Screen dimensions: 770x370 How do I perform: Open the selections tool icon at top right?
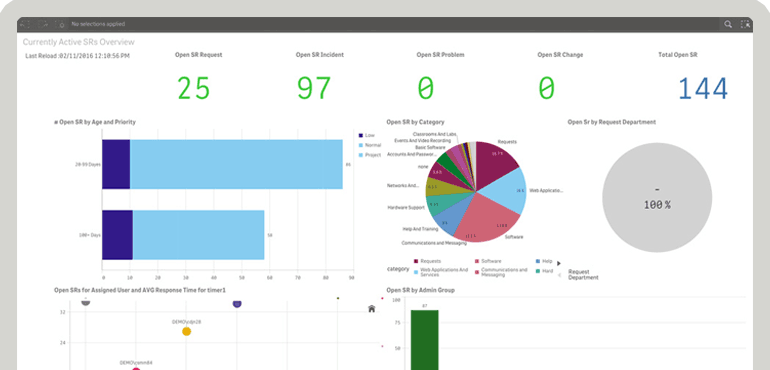coord(745,24)
